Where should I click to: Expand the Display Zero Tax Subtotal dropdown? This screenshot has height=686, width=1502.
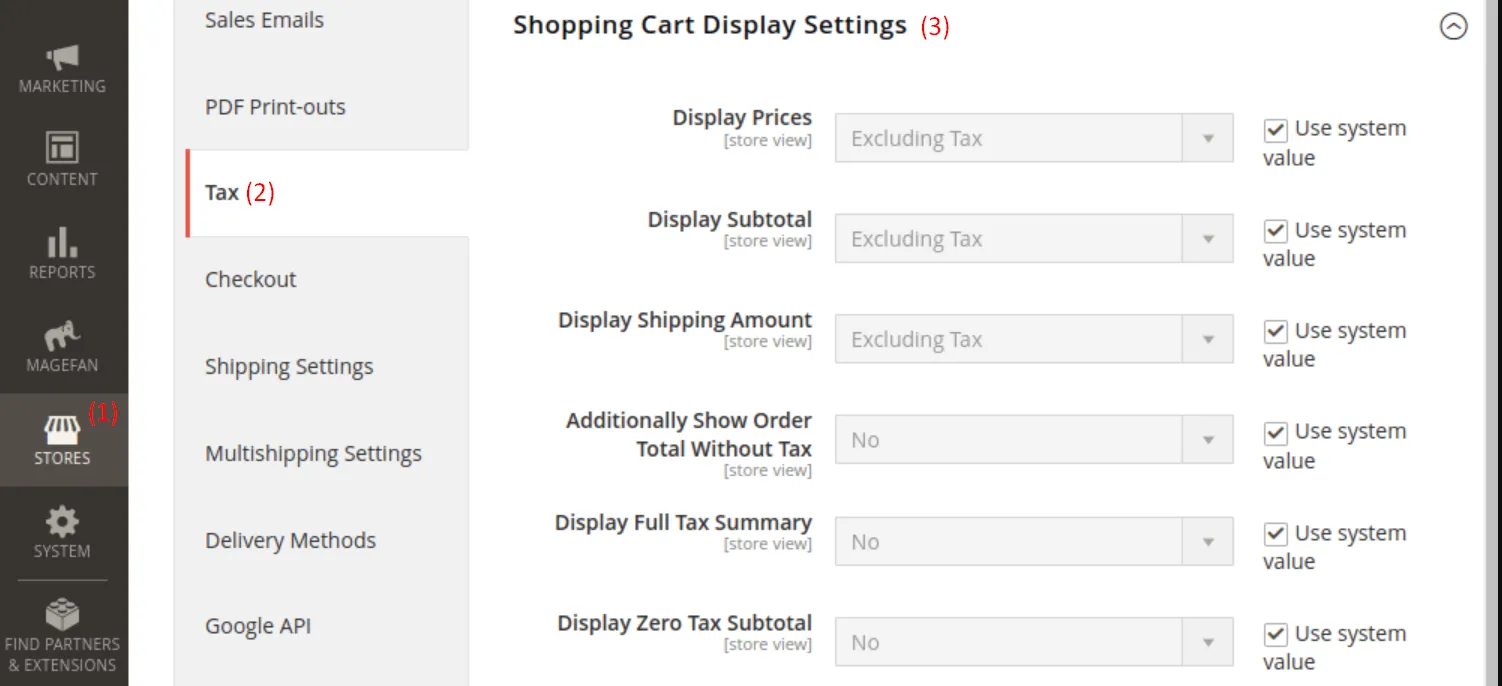1033,643
